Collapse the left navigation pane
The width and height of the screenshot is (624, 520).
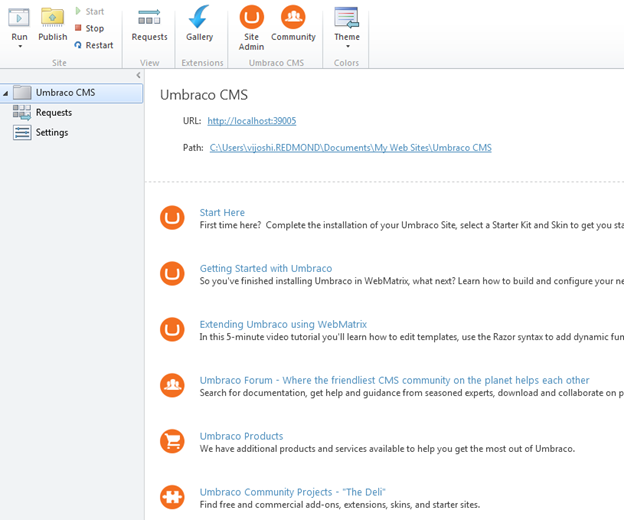click(138, 76)
